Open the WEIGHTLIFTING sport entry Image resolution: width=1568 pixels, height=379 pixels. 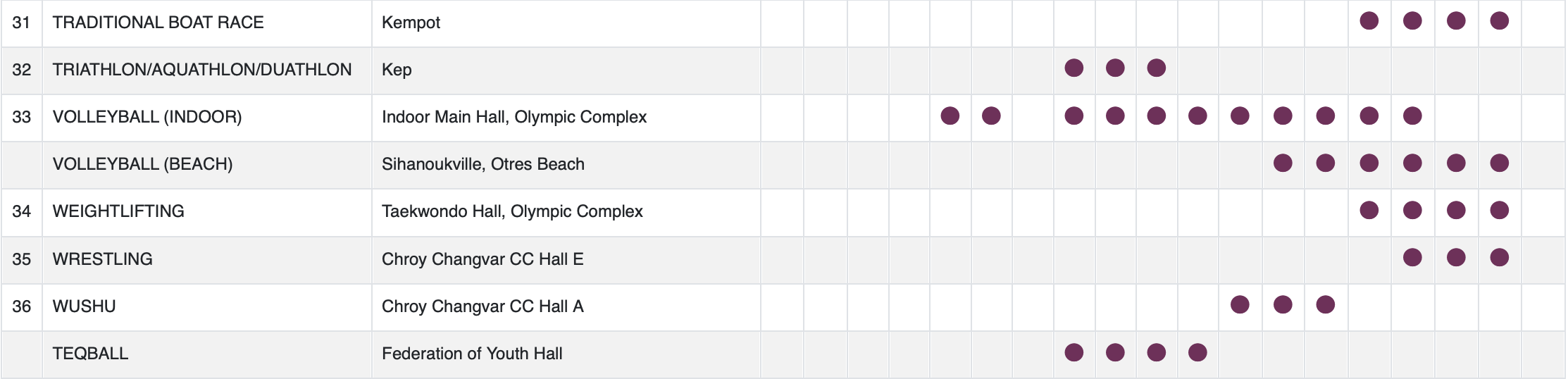(118, 211)
